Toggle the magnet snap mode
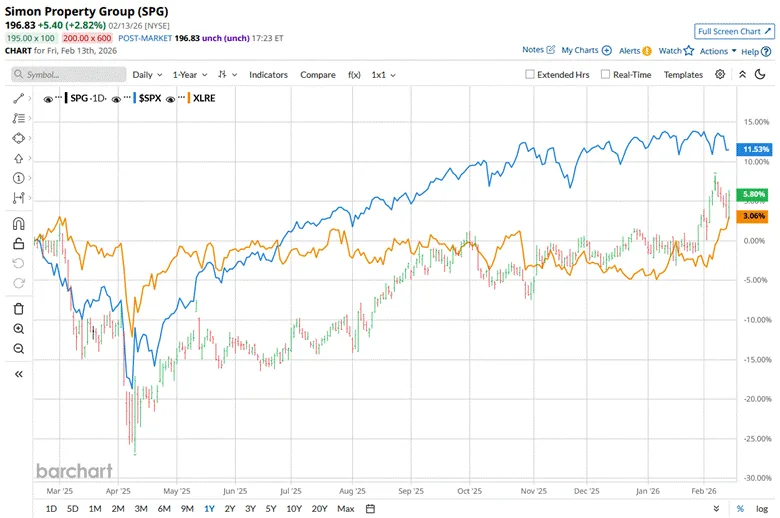The image size is (780, 518). pyautogui.click(x=18, y=224)
